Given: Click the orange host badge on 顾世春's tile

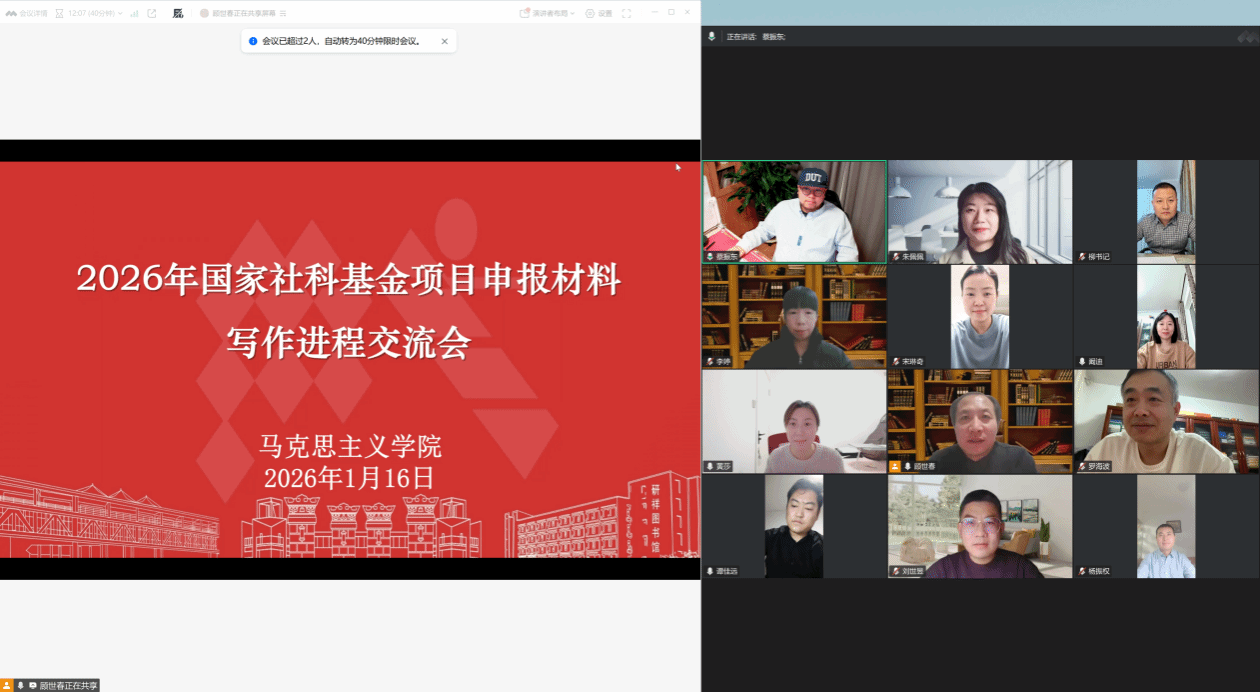Looking at the screenshot, I should point(895,466).
